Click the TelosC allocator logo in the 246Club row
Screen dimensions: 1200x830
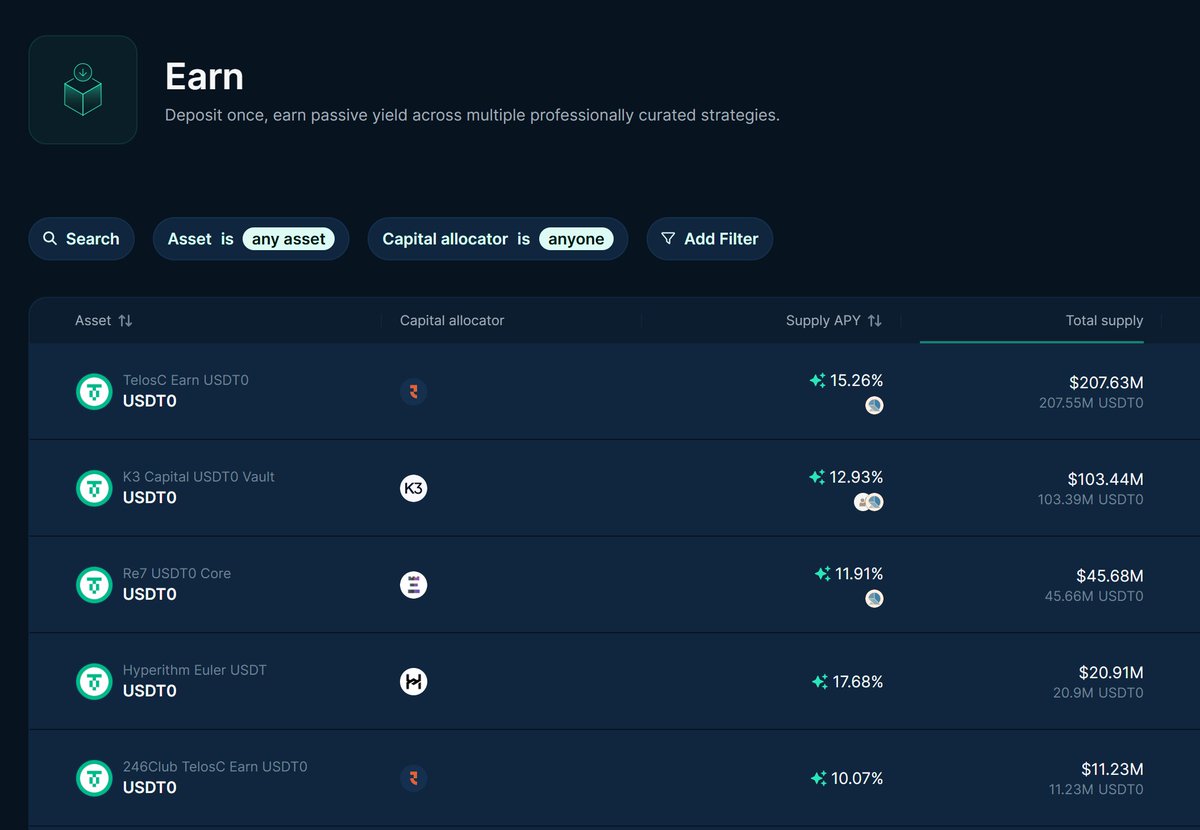(413, 778)
